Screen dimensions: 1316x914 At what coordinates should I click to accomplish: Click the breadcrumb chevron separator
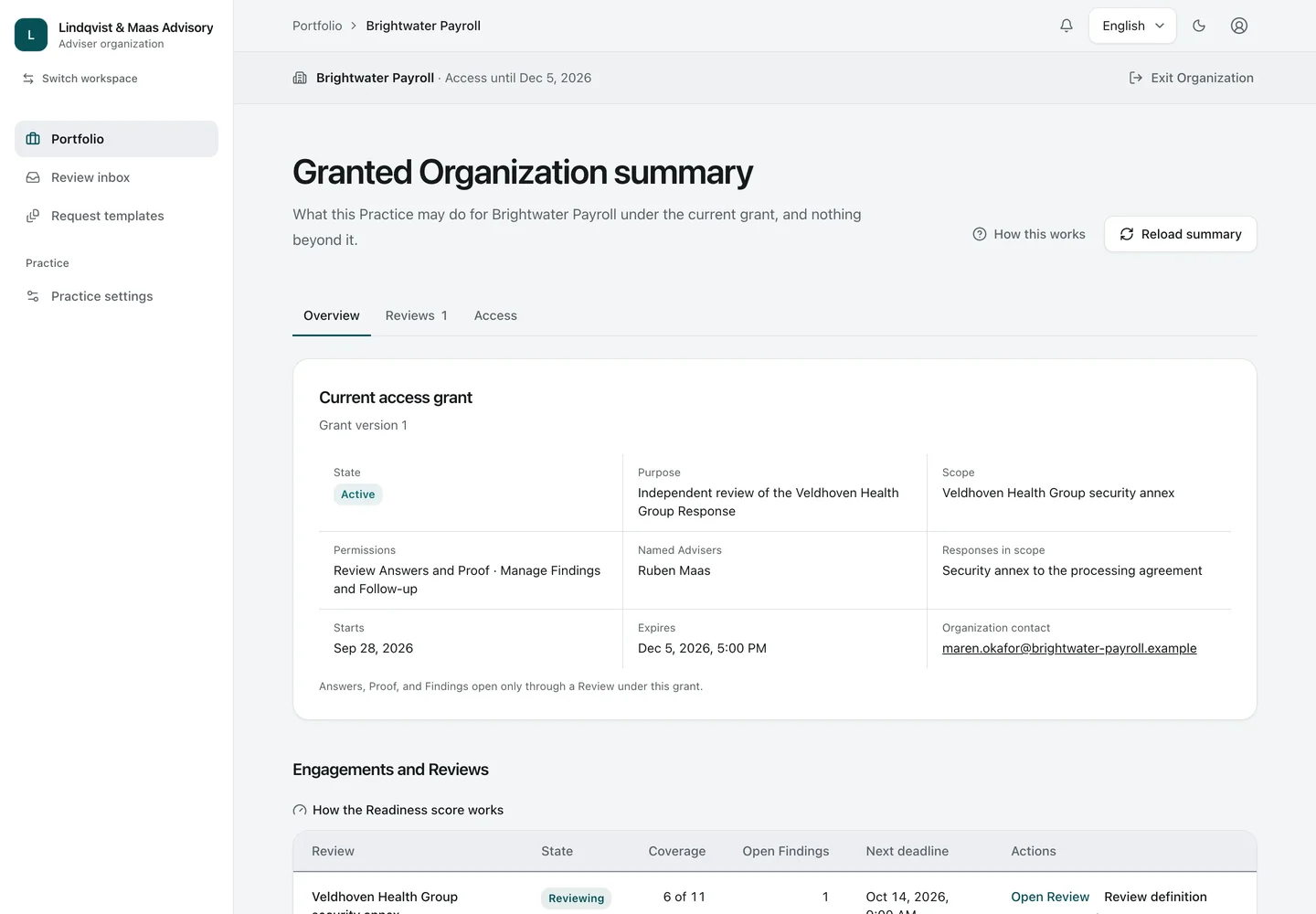pos(354,26)
